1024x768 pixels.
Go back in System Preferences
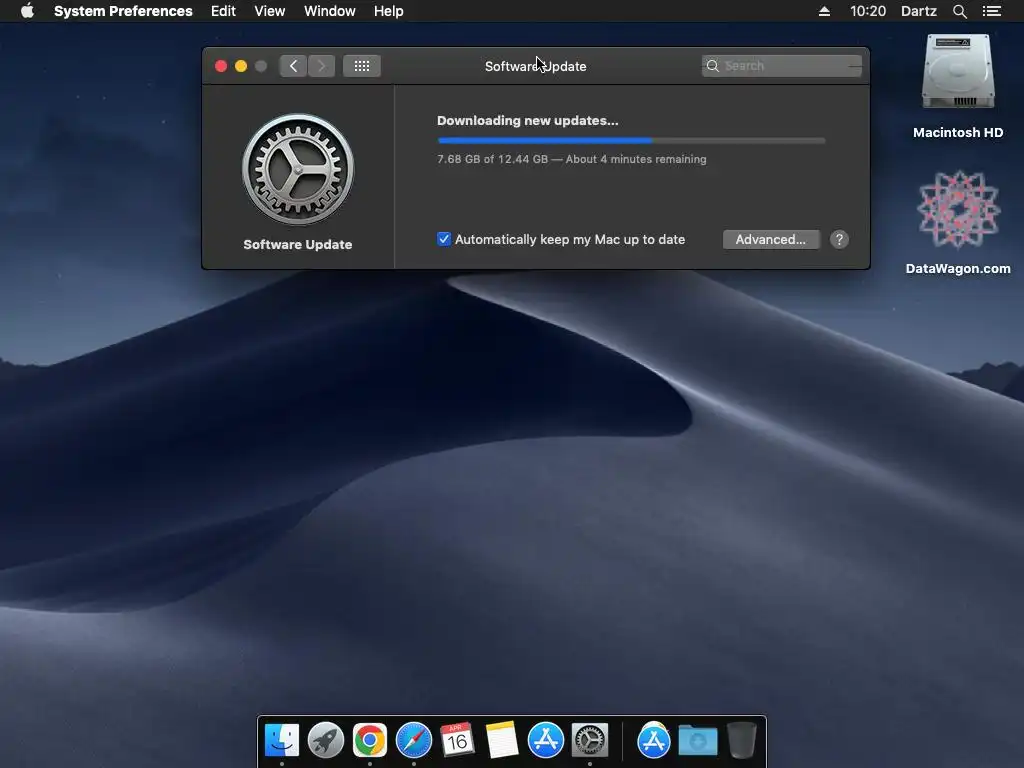click(293, 66)
